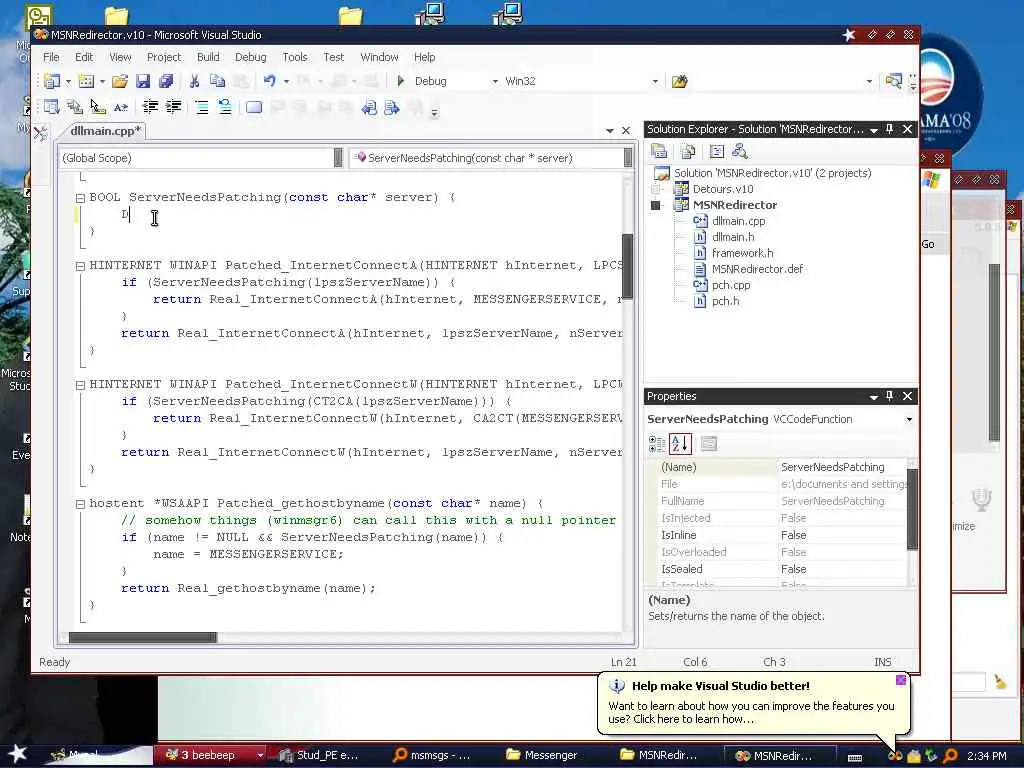Viewport: 1024px width, 768px height.
Task: Toggle auto-hide pin on the Properties panel
Action: (x=889, y=396)
